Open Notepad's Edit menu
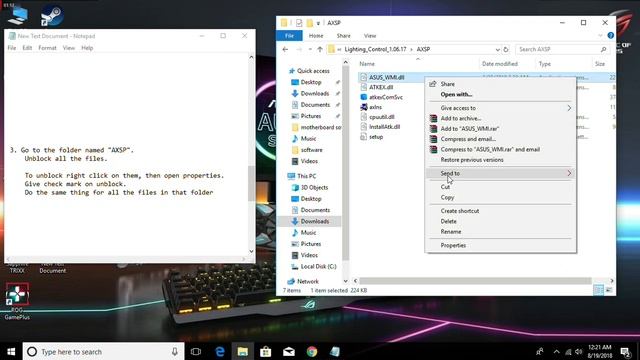640x360 pixels. click(27, 48)
